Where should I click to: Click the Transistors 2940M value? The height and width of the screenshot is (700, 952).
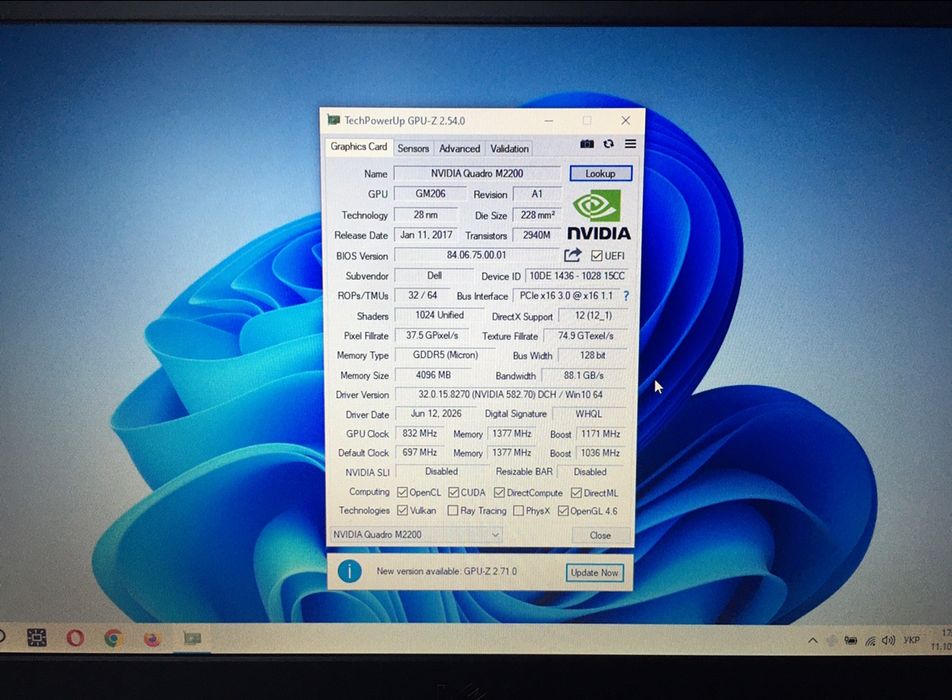536,235
